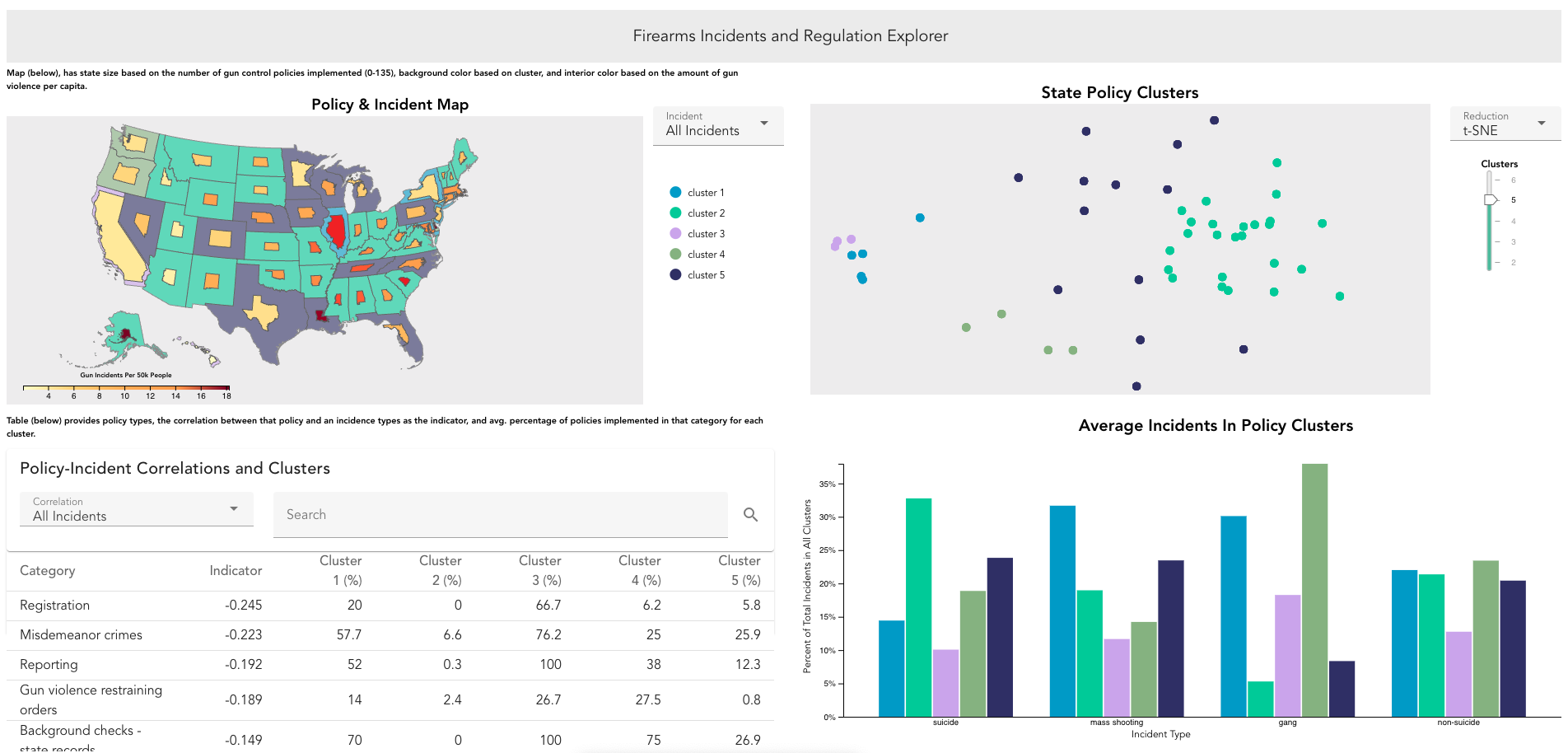Screen dimensions: 1568x753
Task: Toggle cluster 1 visibility via its legend label
Action: [x=706, y=192]
